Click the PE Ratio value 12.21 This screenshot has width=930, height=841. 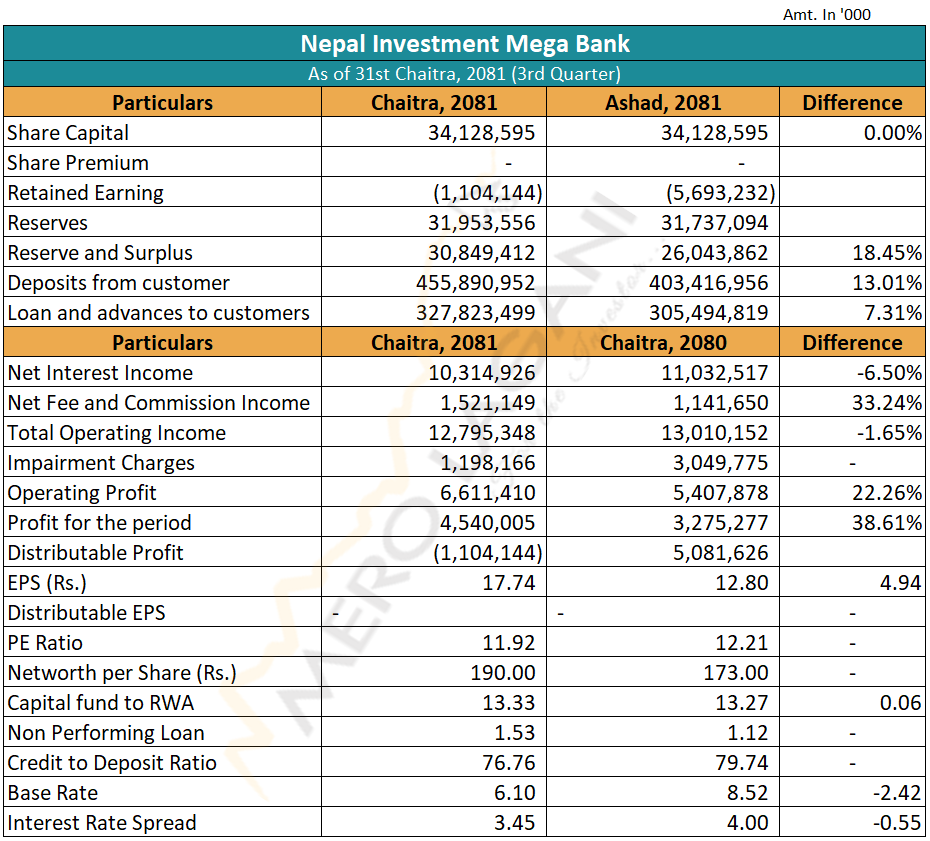tap(742, 643)
